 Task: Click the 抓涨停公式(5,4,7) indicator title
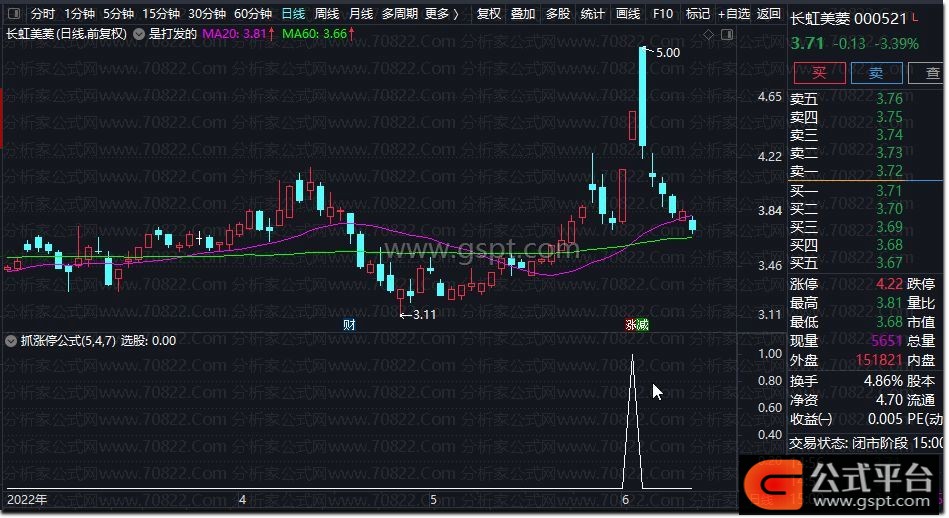click(x=68, y=341)
